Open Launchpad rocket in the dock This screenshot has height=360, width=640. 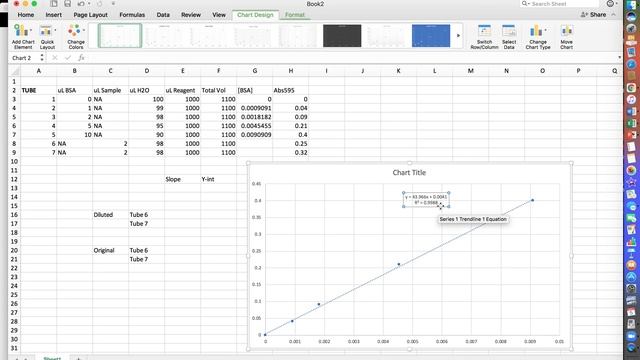(x=631, y=29)
